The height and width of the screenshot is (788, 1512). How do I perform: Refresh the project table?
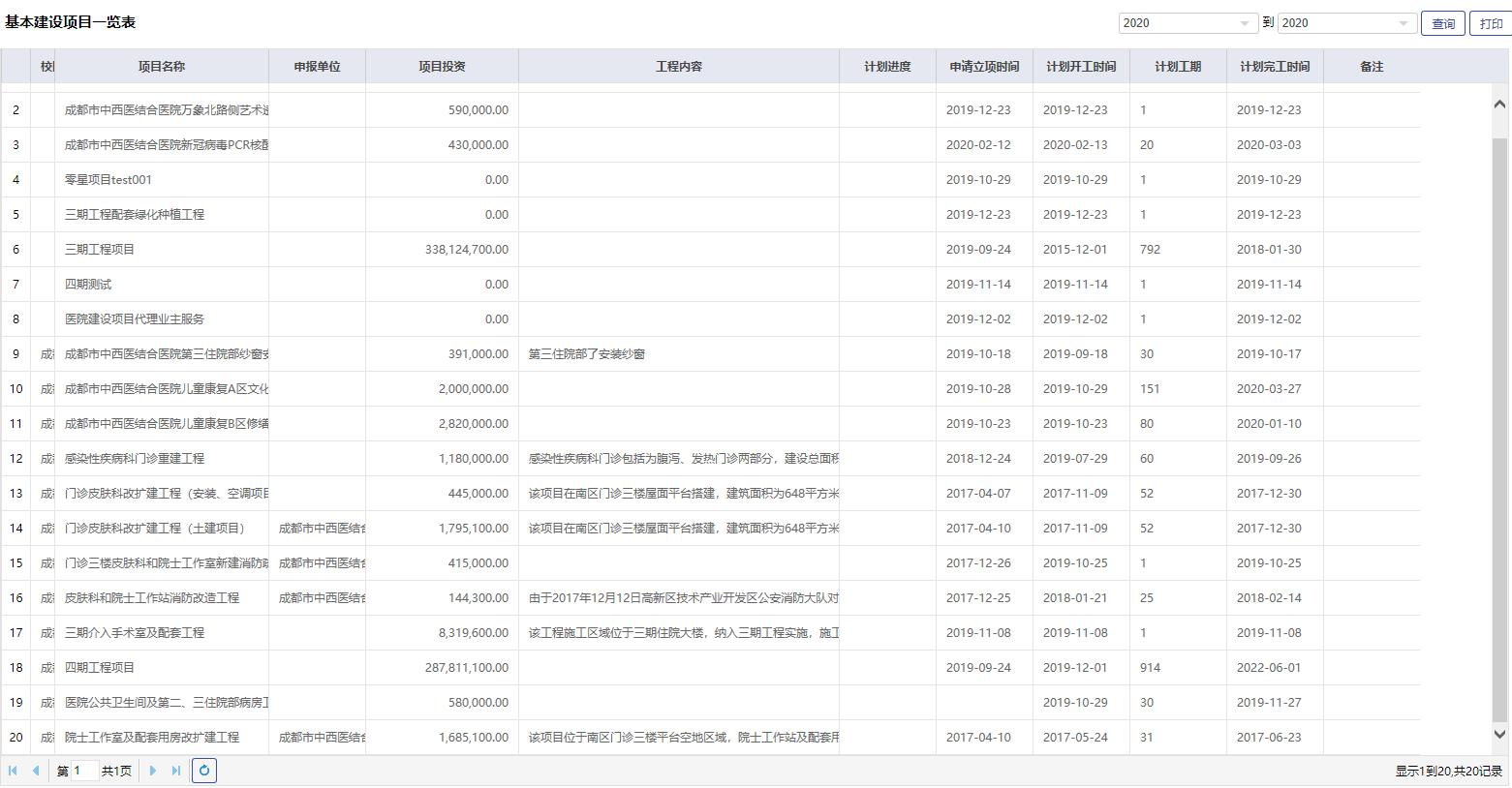pyautogui.click(x=204, y=771)
